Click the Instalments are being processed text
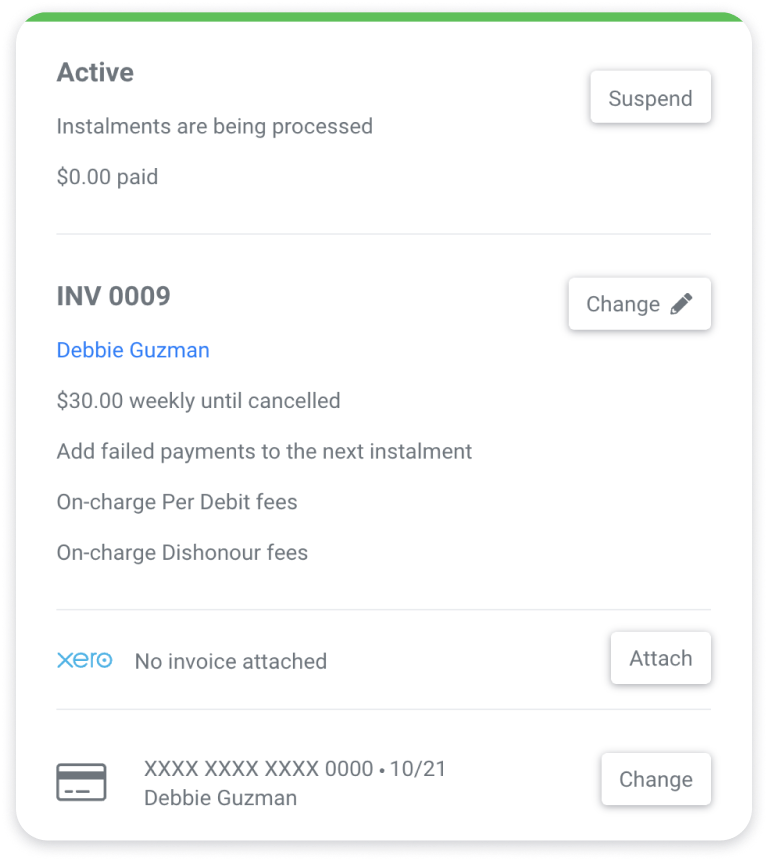768x861 pixels. [215, 126]
